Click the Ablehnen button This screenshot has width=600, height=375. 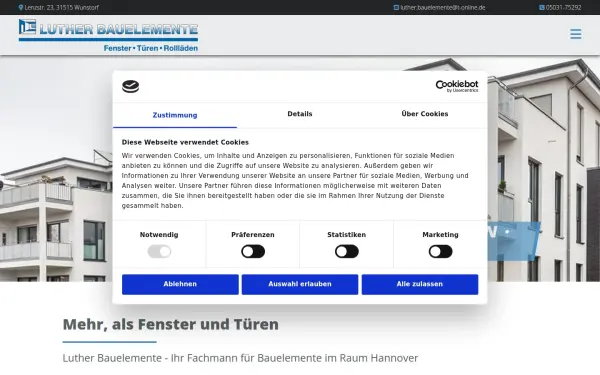click(x=180, y=284)
